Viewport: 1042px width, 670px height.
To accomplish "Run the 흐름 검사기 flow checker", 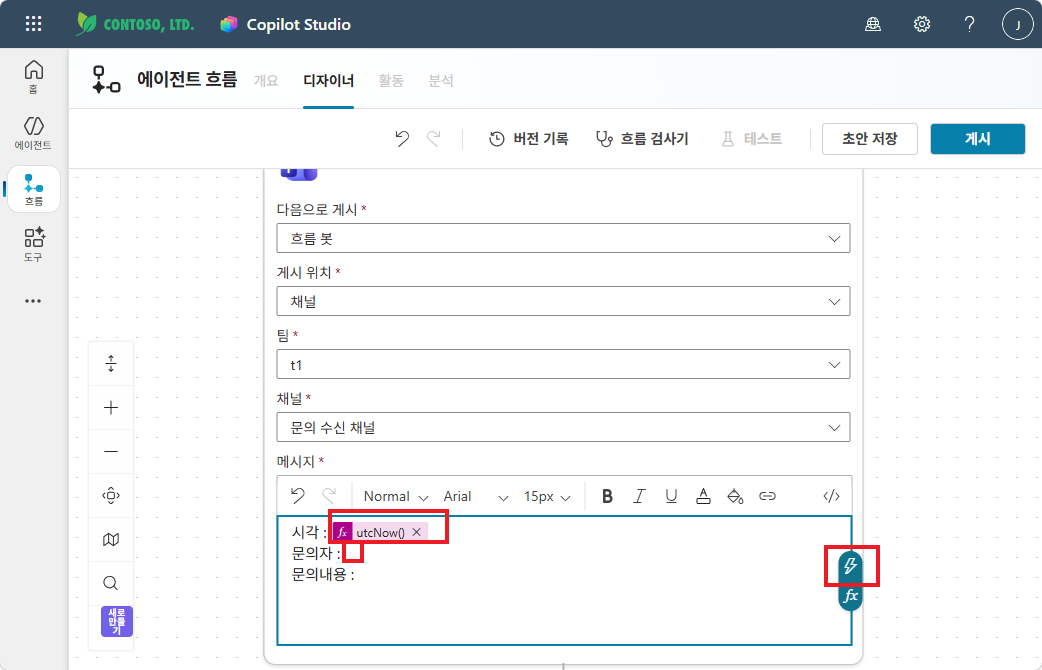I will coord(642,139).
